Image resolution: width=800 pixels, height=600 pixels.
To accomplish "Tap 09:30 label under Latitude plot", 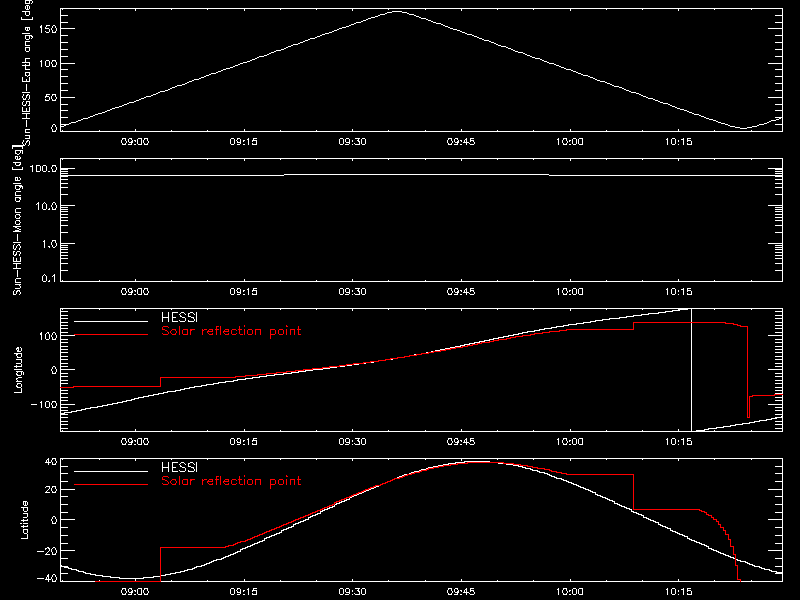I will (353, 592).
